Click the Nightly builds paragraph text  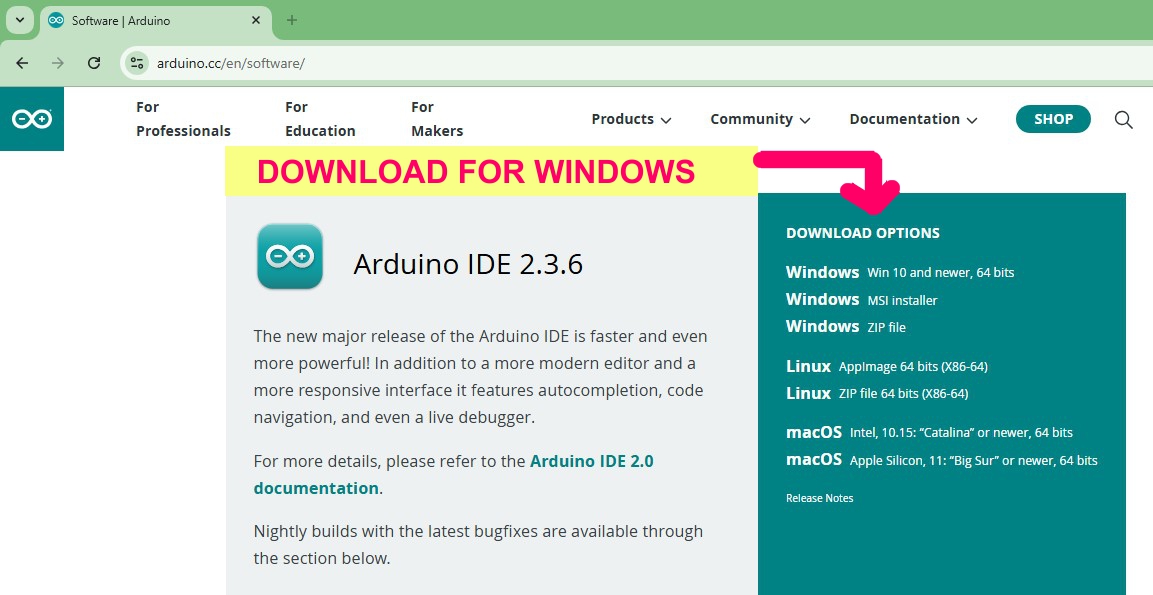[478, 544]
